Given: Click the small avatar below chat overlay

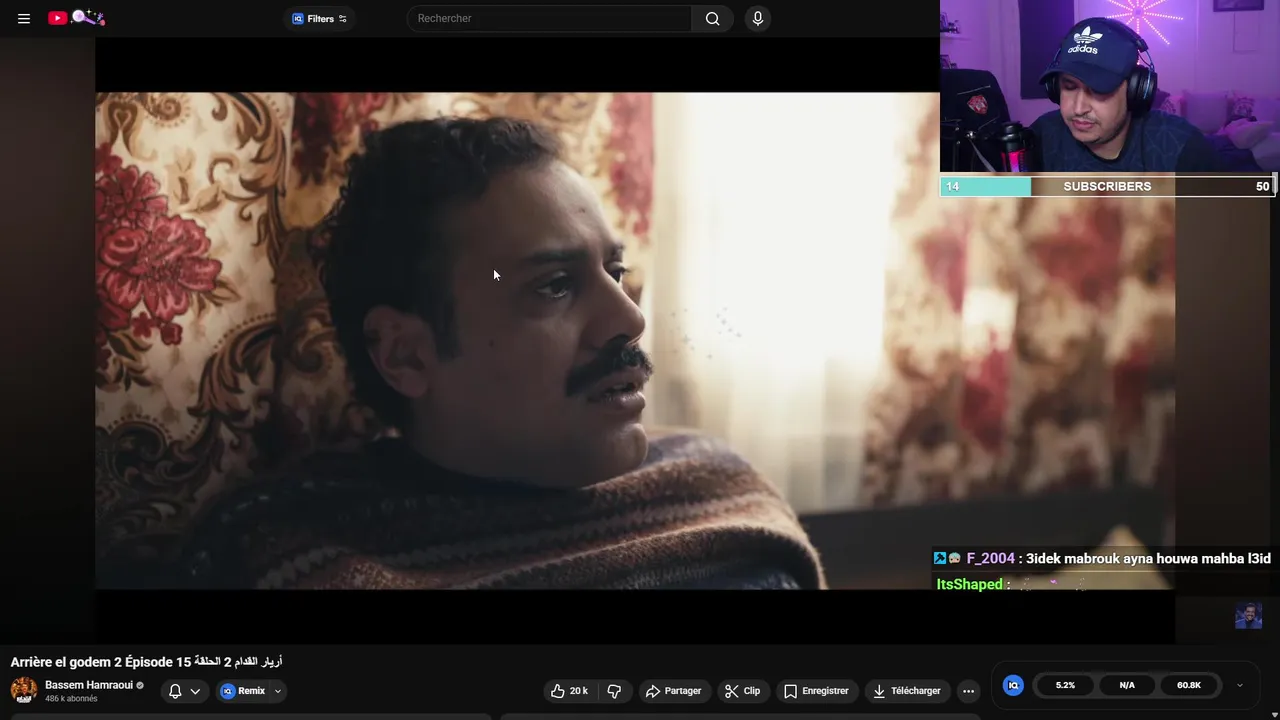Looking at the screenshot, I should [1248, 615].
